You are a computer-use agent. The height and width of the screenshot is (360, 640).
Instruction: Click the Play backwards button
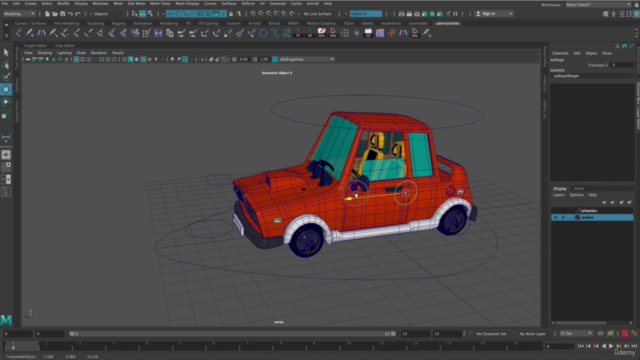[x=604, y=346]
